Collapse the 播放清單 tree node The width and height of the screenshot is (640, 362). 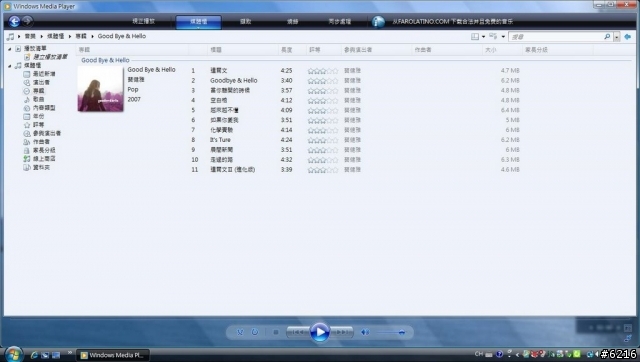[x=10, y=49]
